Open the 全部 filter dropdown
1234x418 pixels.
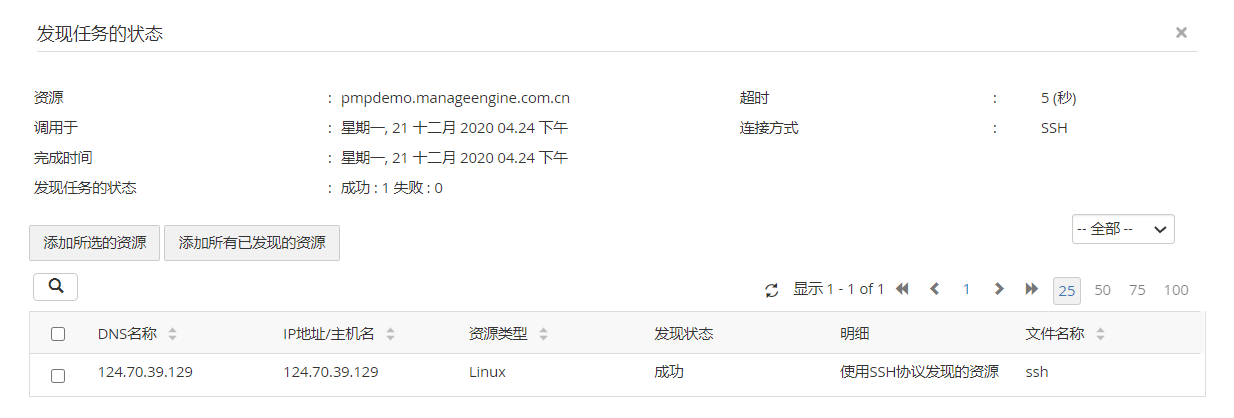point(1123,229)
